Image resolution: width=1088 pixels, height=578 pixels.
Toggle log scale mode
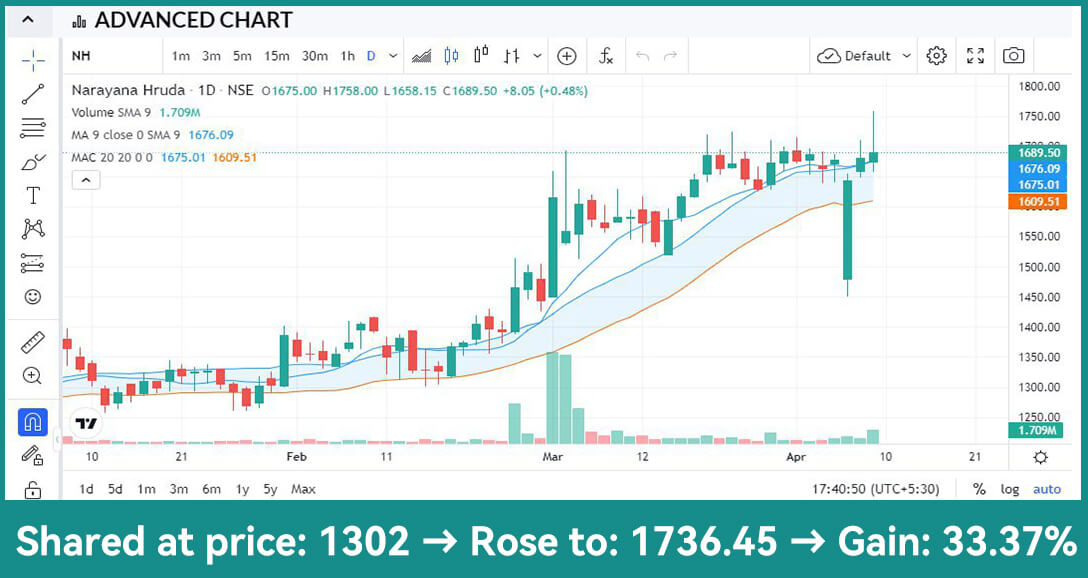[x=1010, y=489]
